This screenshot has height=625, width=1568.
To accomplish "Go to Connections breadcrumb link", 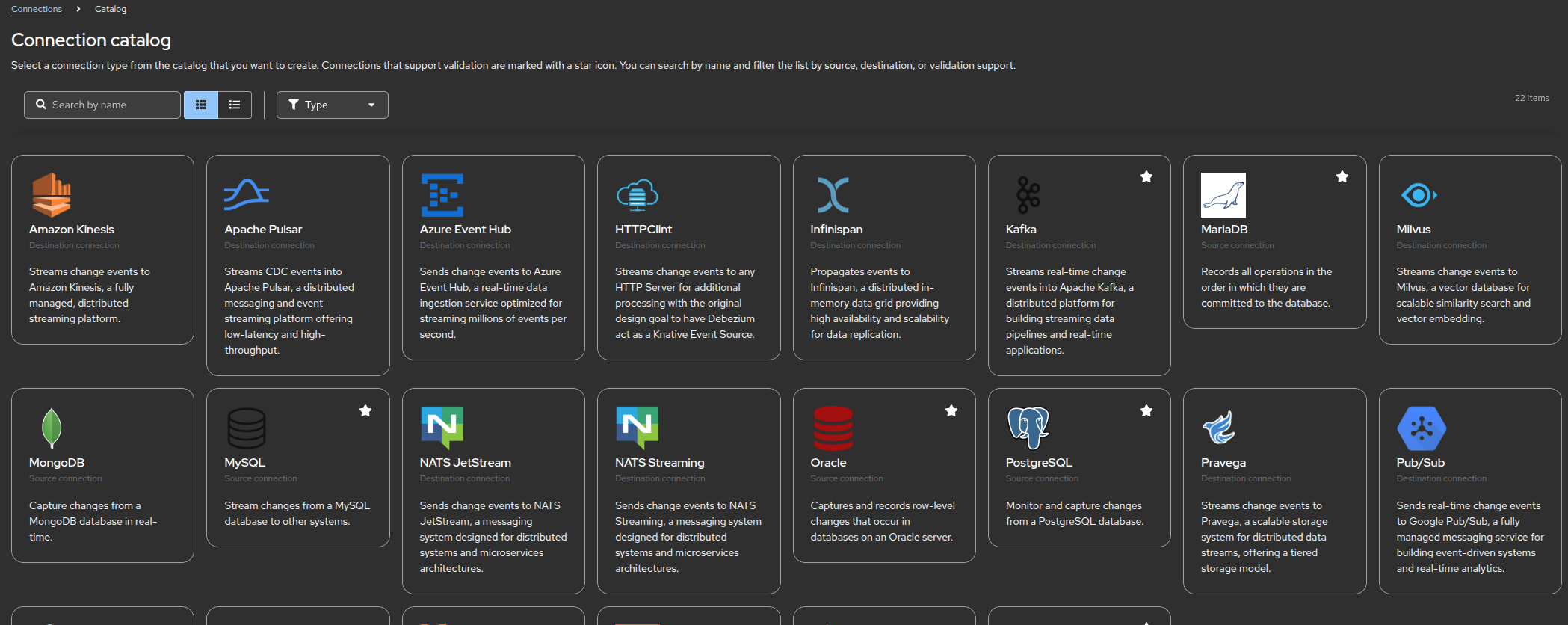I will 37,9.
